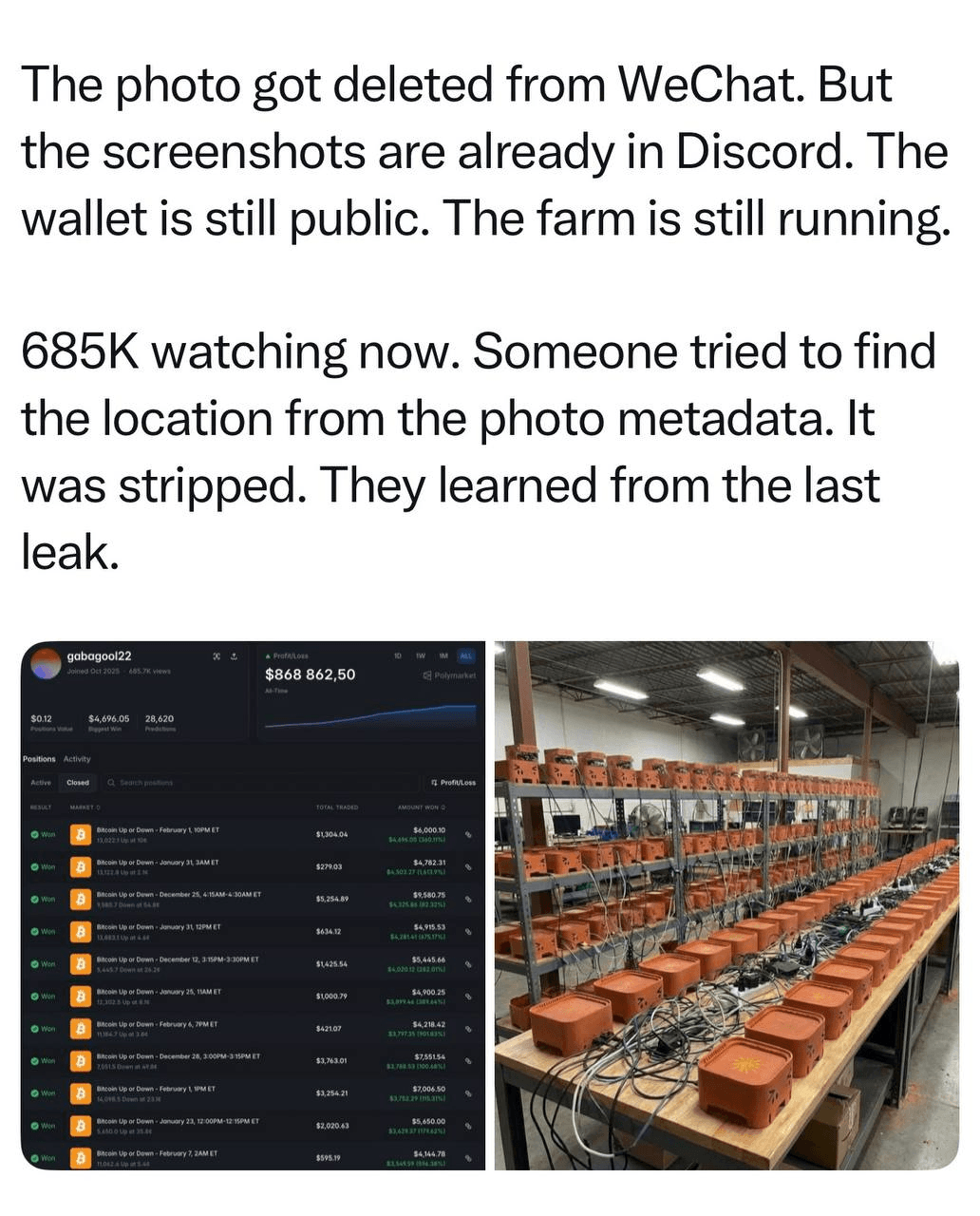Sort by the MARKET column header
The image size is (980, 1216).
[80, 807]
